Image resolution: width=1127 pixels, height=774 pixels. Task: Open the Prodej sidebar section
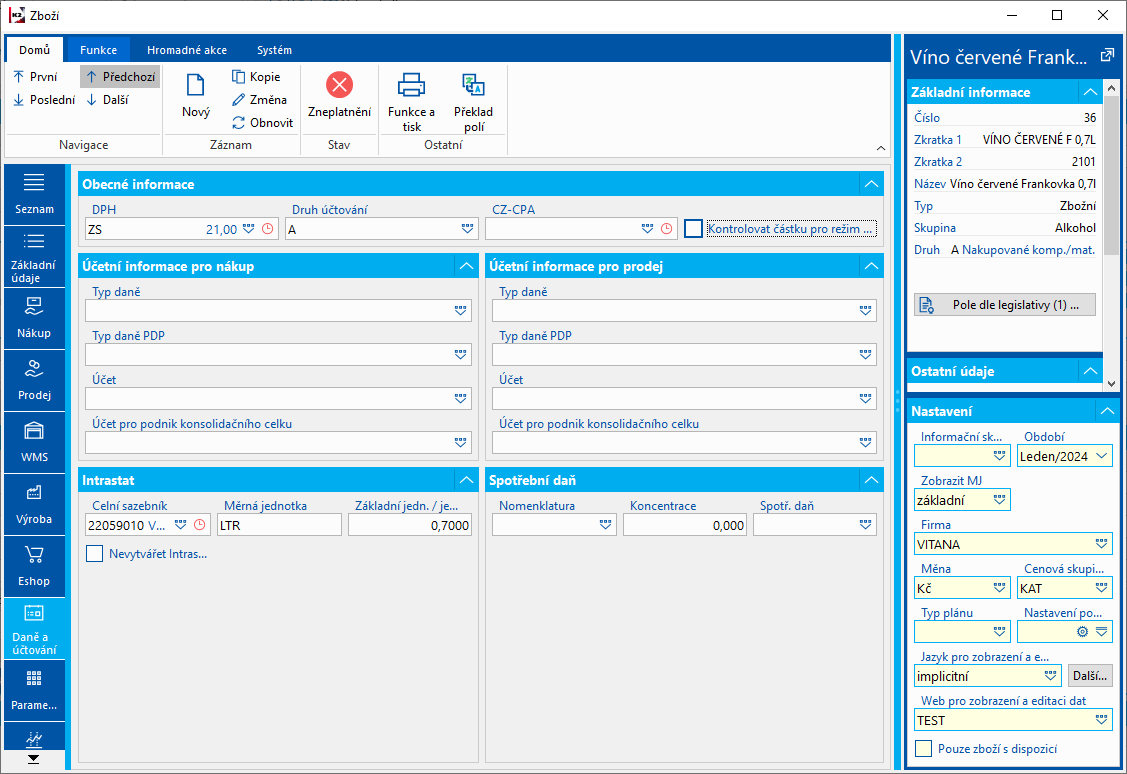tap(34, 380)
